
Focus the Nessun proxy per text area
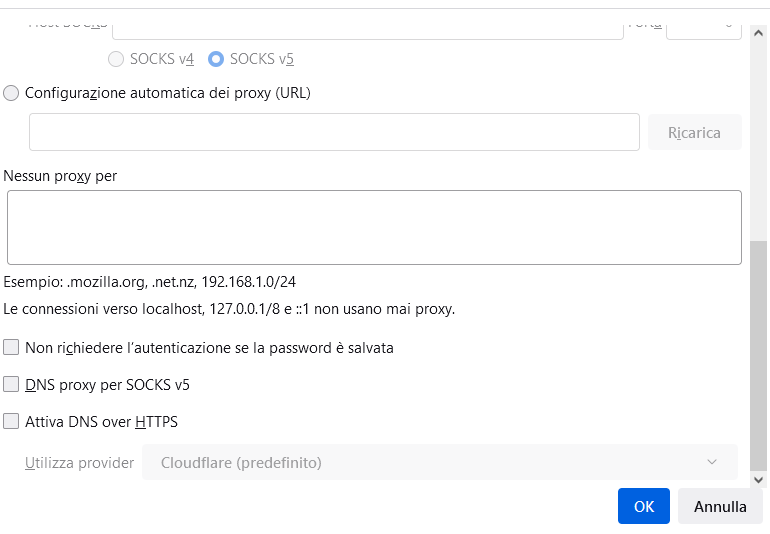click(374, 227)
